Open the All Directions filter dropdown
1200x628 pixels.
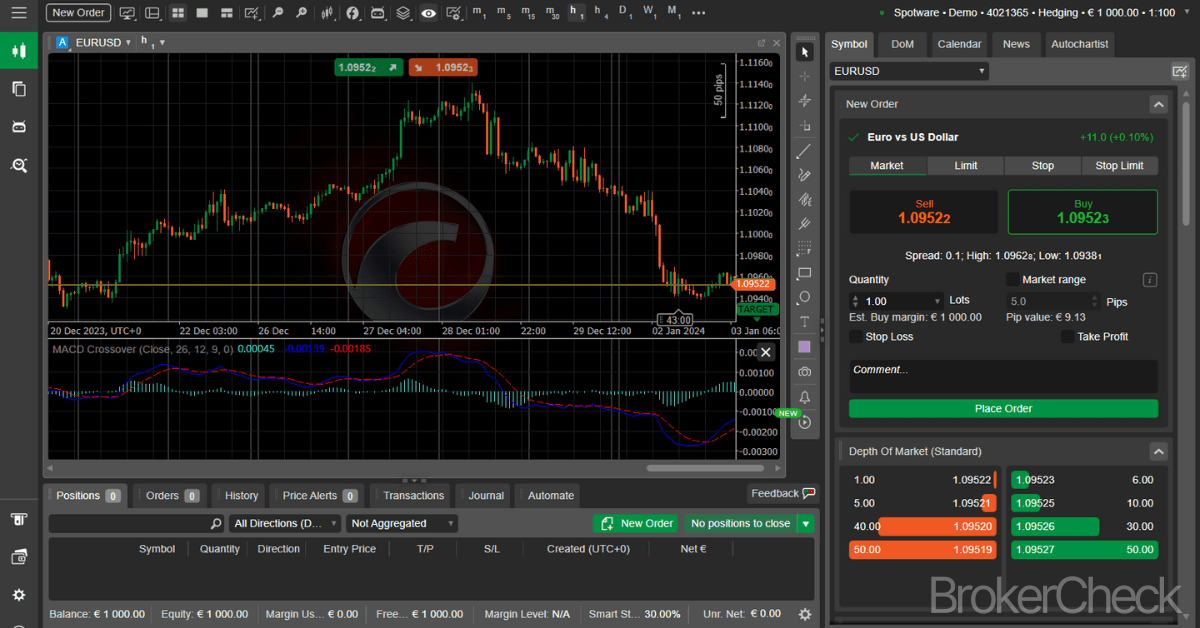pos(285,523)
